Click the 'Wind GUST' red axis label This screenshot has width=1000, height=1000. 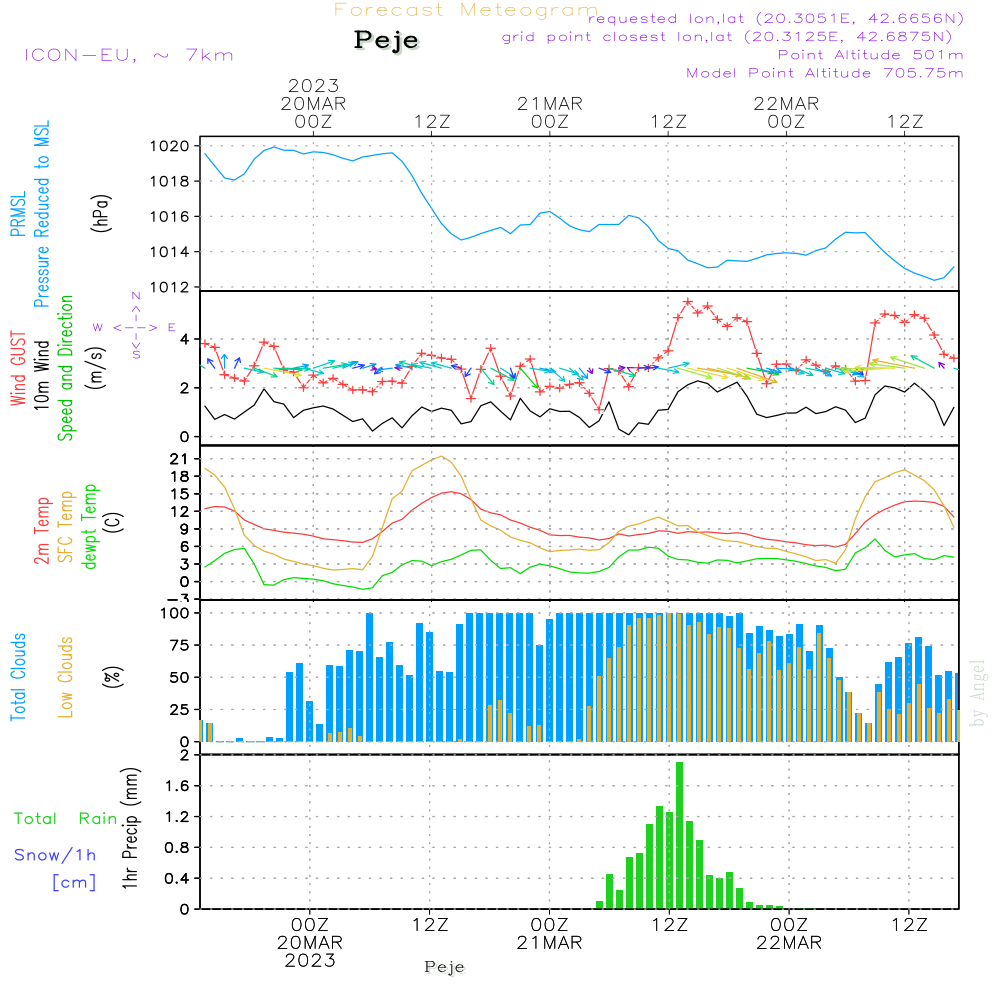(18, 368)
